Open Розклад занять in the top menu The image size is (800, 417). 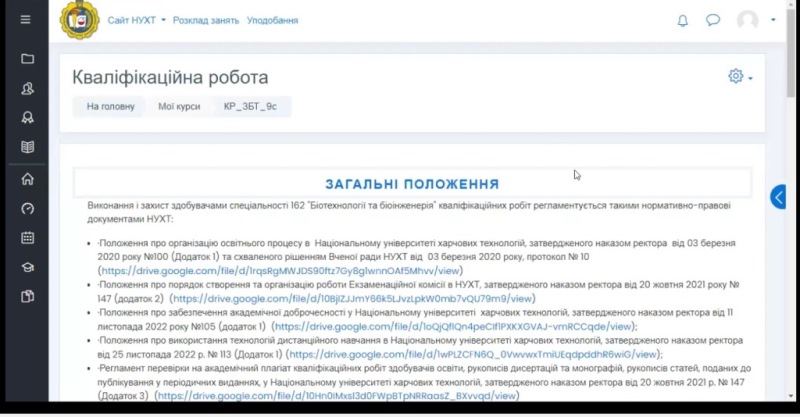tap(206, 20)
